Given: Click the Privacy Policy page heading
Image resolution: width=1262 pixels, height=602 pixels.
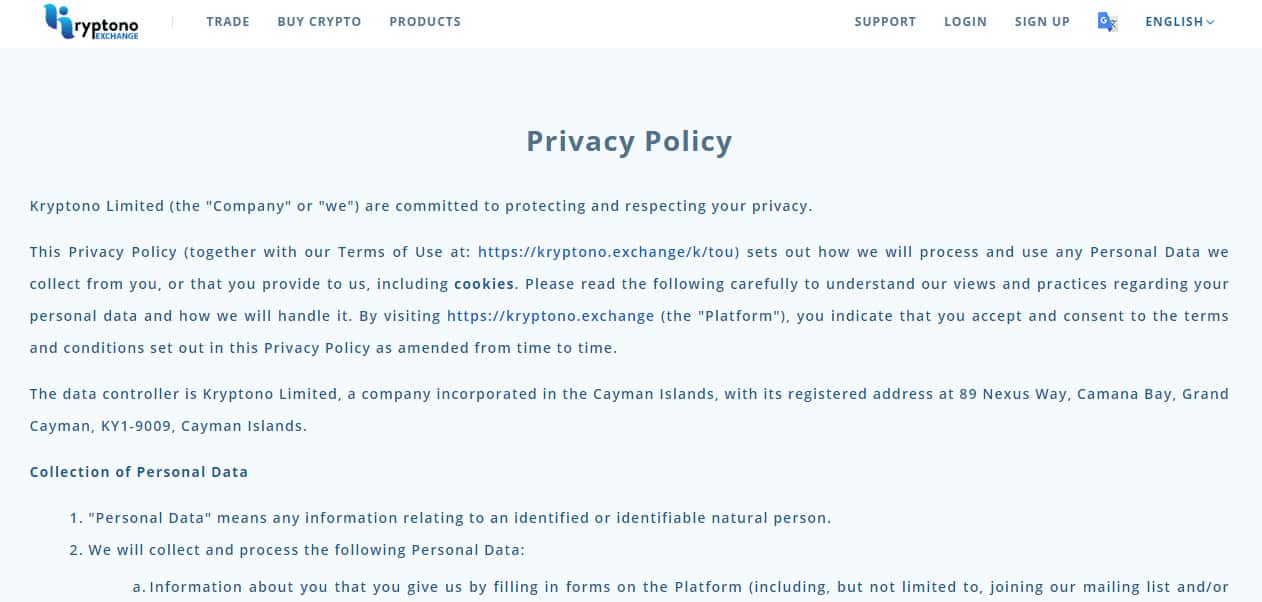Looking at the screenshot, I should pos(629,141).
